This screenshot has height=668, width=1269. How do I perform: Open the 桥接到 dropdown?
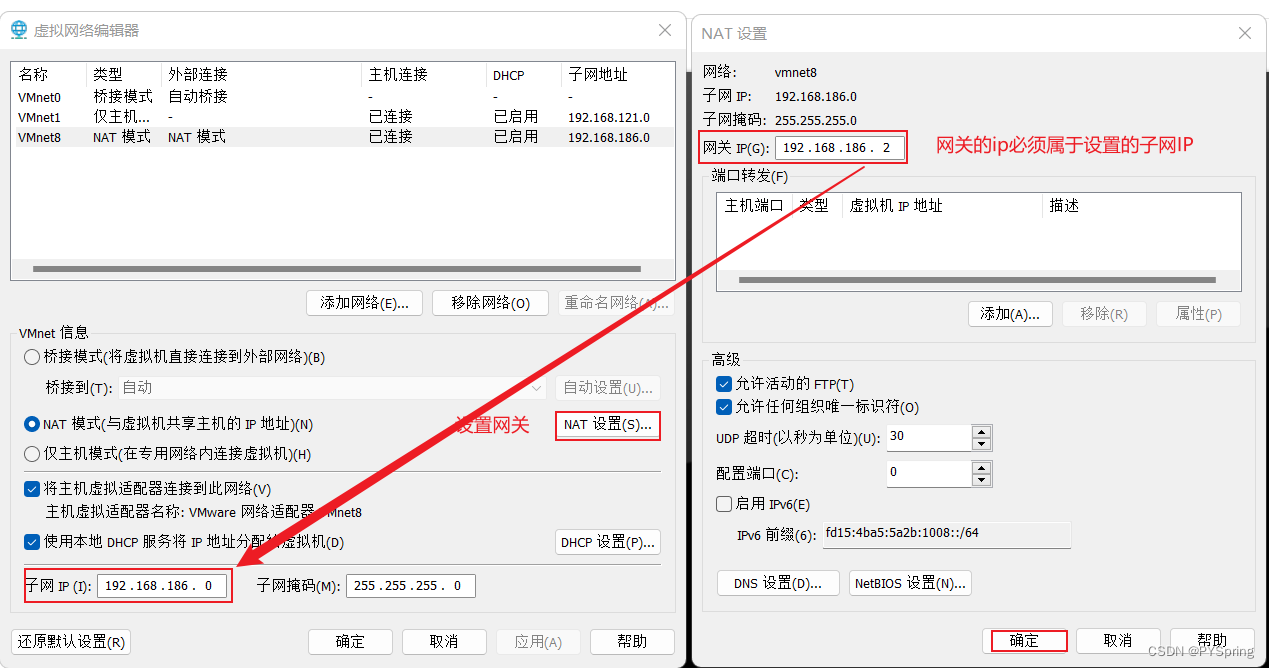coord(333,387)
